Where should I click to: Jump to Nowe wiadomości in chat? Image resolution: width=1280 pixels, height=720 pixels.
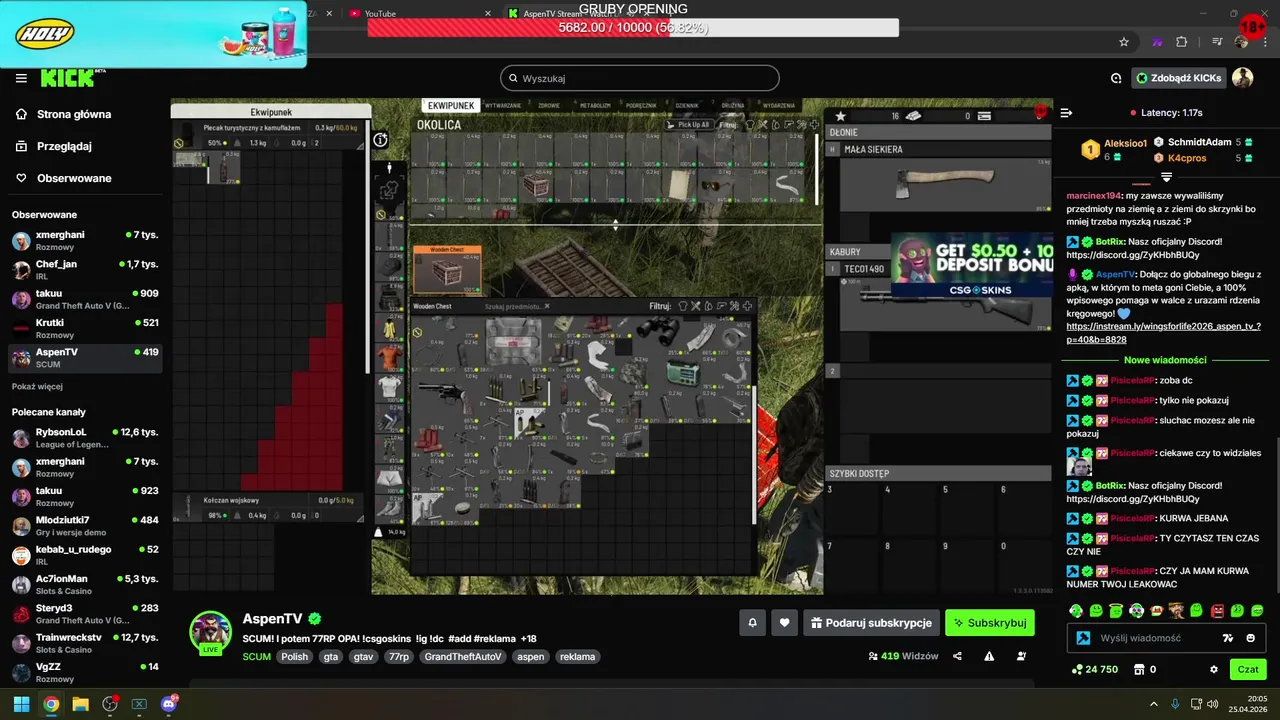(1165, 360)
